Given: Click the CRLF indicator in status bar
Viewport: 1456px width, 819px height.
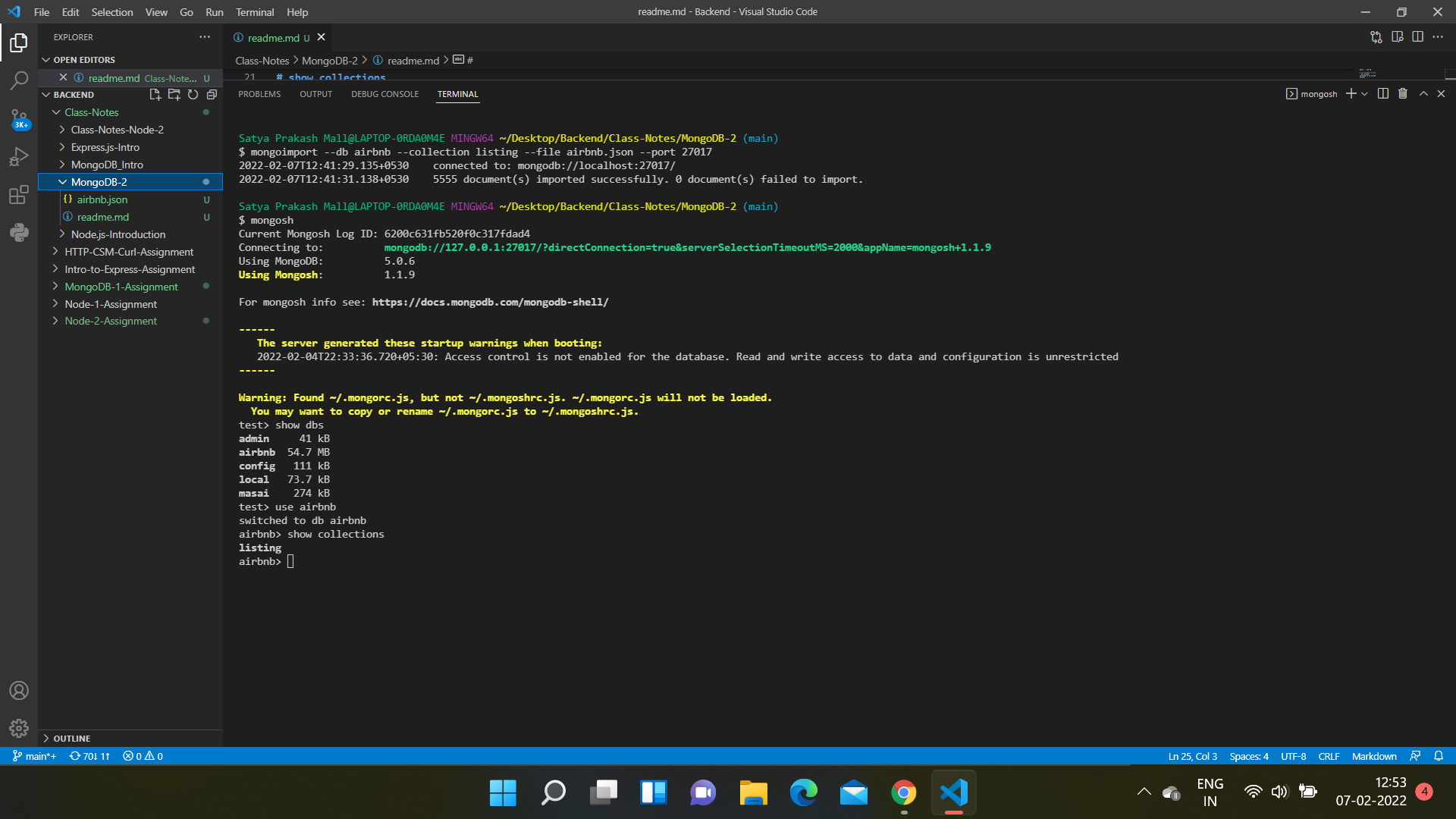Looking at the screenshot, I should pyautogui.click(x=1329, y=756).
